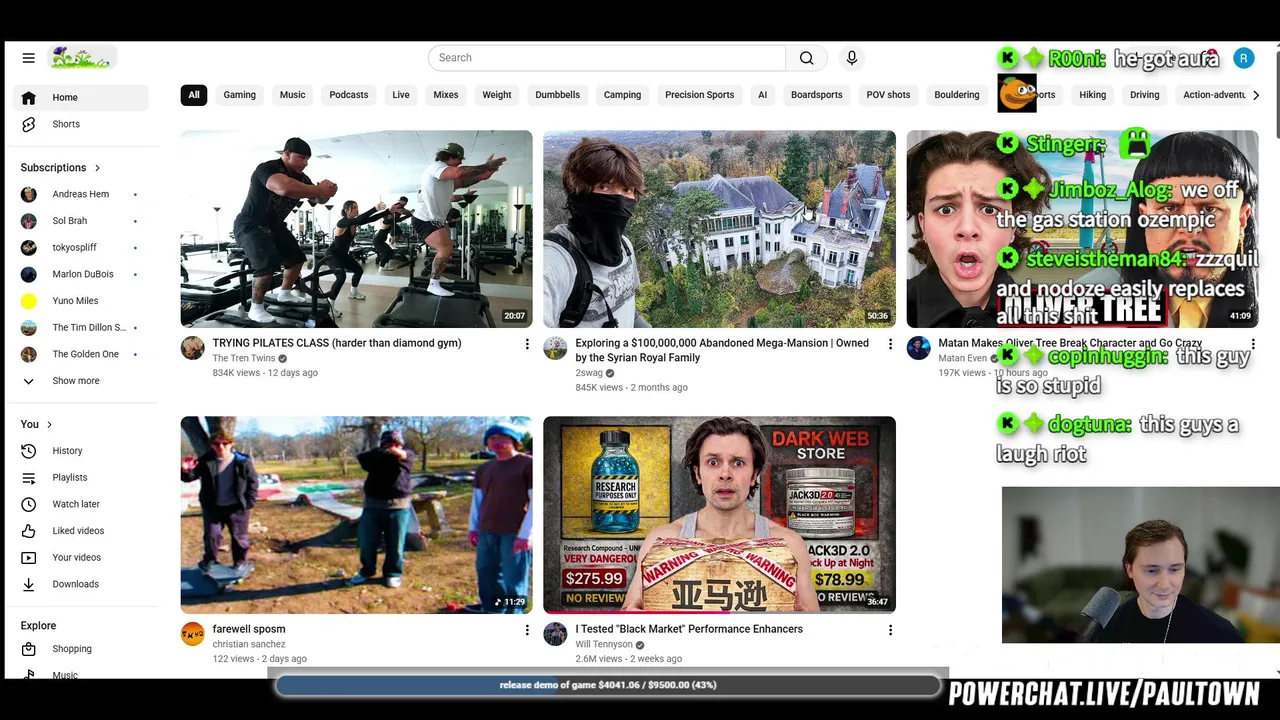Image resolution: width=1280 pixels, height=720 pixels.
Task: Expand the You section chevron
Action: (49, 425)
